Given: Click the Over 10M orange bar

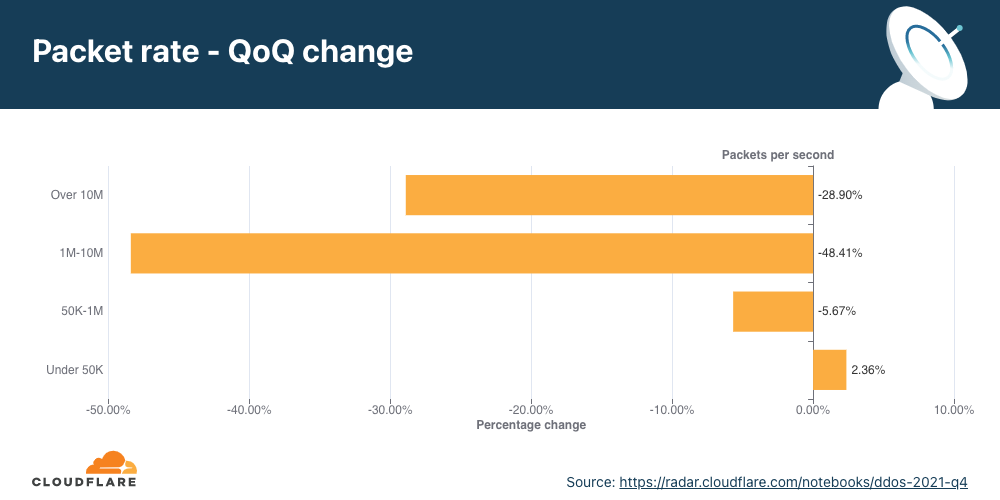Looking at the screenshot, I should click(x=609, y=195).
